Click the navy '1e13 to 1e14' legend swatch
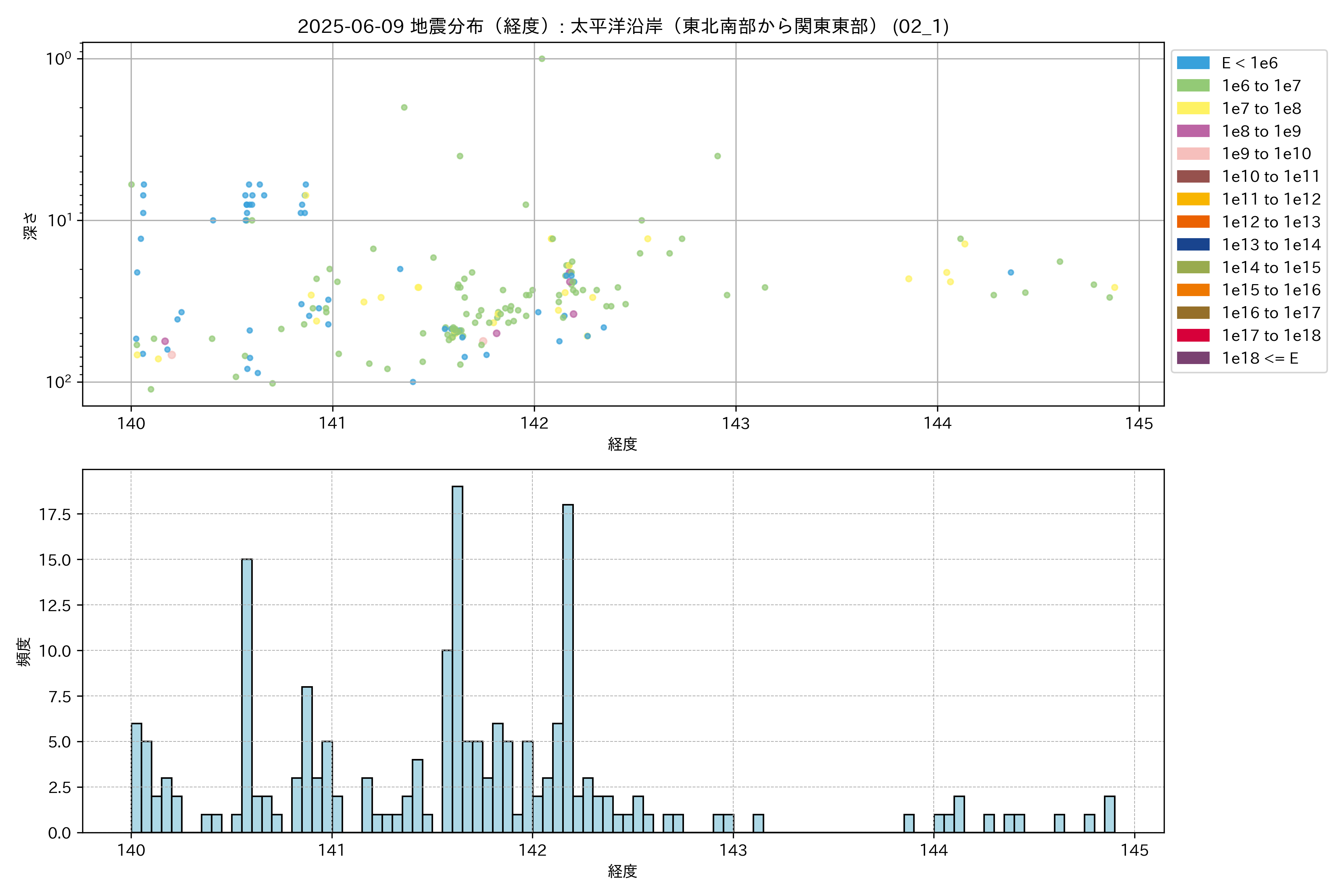1344x896 pixels. (1192, 245)
